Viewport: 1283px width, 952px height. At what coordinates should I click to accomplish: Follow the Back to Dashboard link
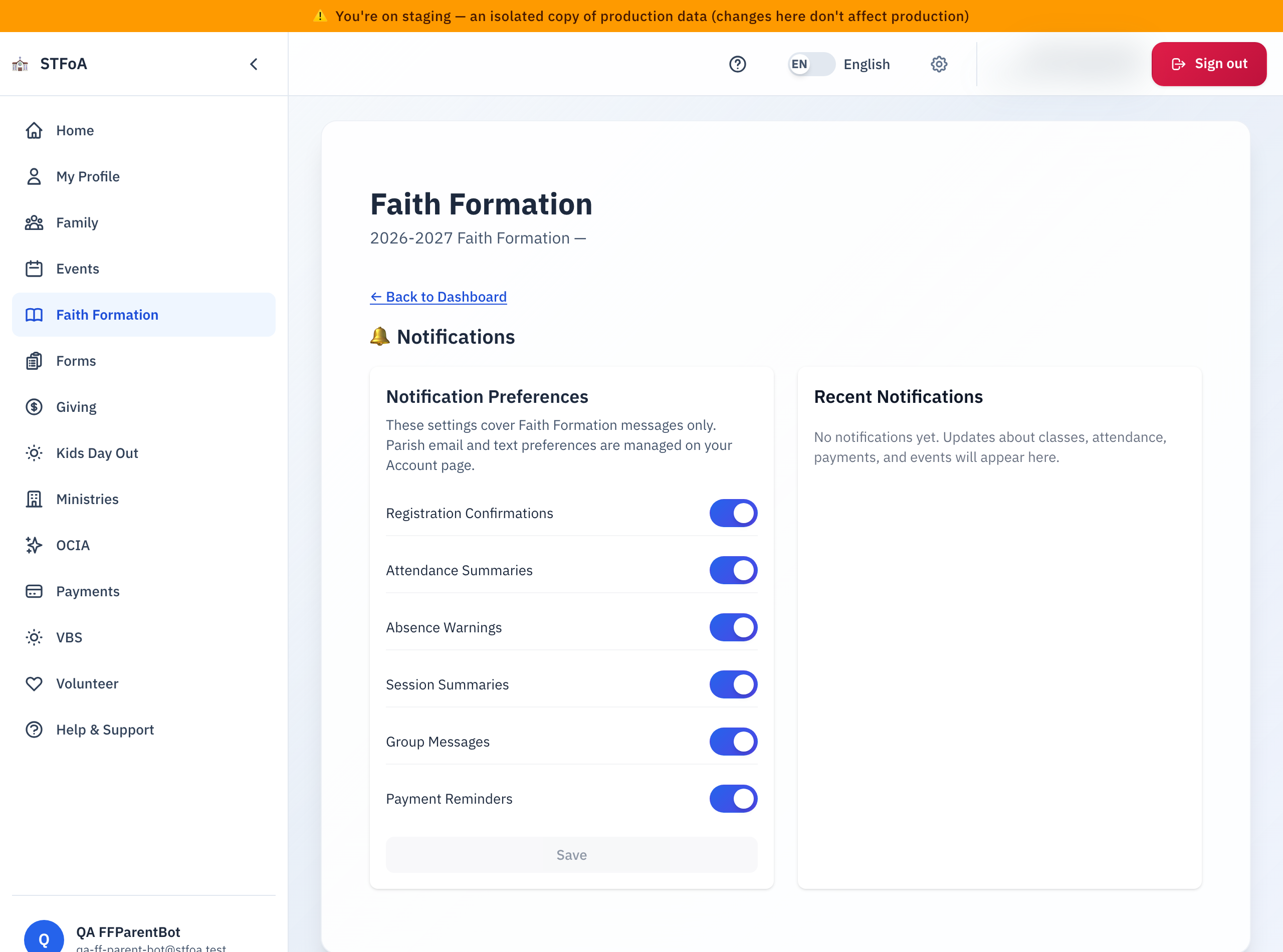(x=438, y=297)
